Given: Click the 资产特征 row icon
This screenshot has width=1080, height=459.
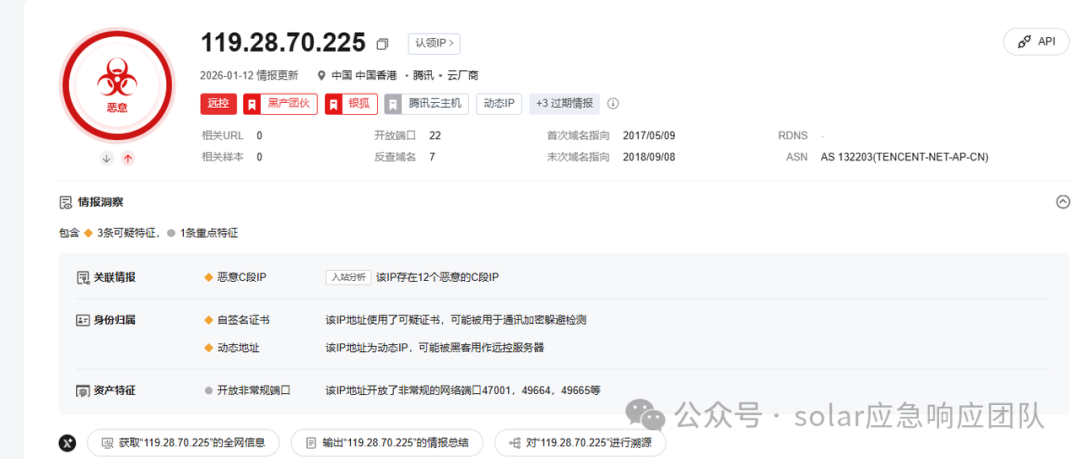Looking at the screenshot, I should (83, 391).
